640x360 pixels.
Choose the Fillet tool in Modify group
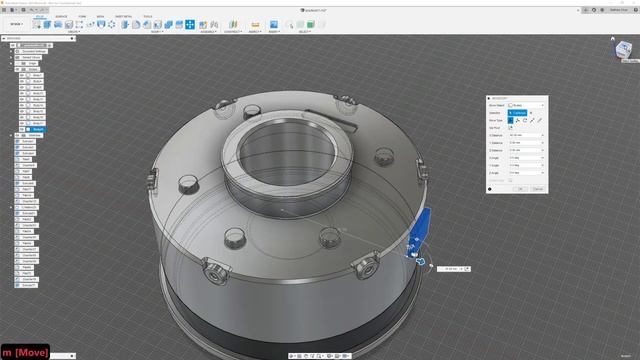click(x=136, y=24)
